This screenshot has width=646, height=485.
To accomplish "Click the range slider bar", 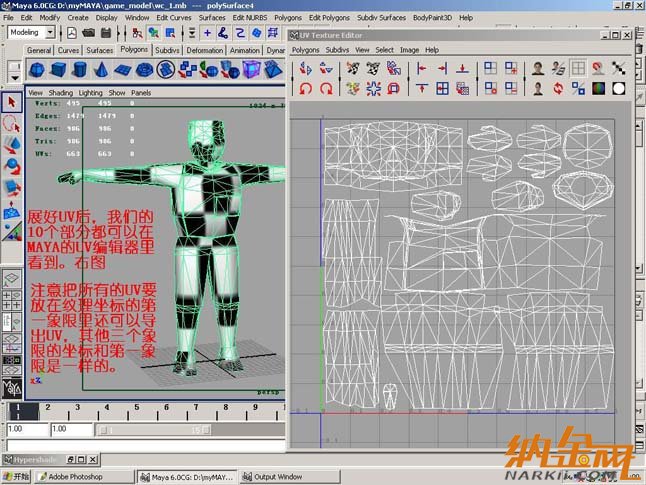I will (x=155, y=430).
